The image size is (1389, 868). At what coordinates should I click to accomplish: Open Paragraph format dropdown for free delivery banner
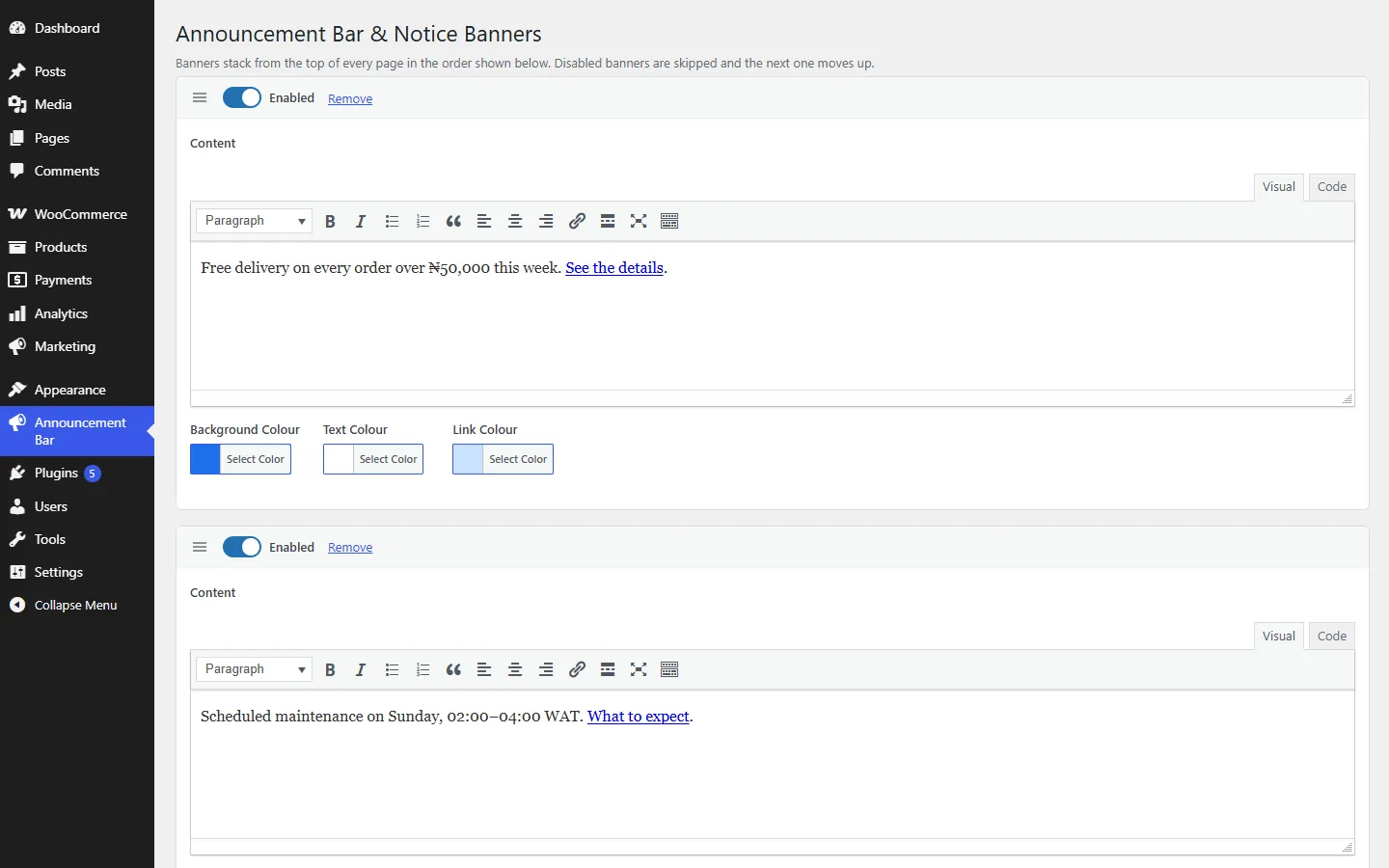tap(254, 221)
